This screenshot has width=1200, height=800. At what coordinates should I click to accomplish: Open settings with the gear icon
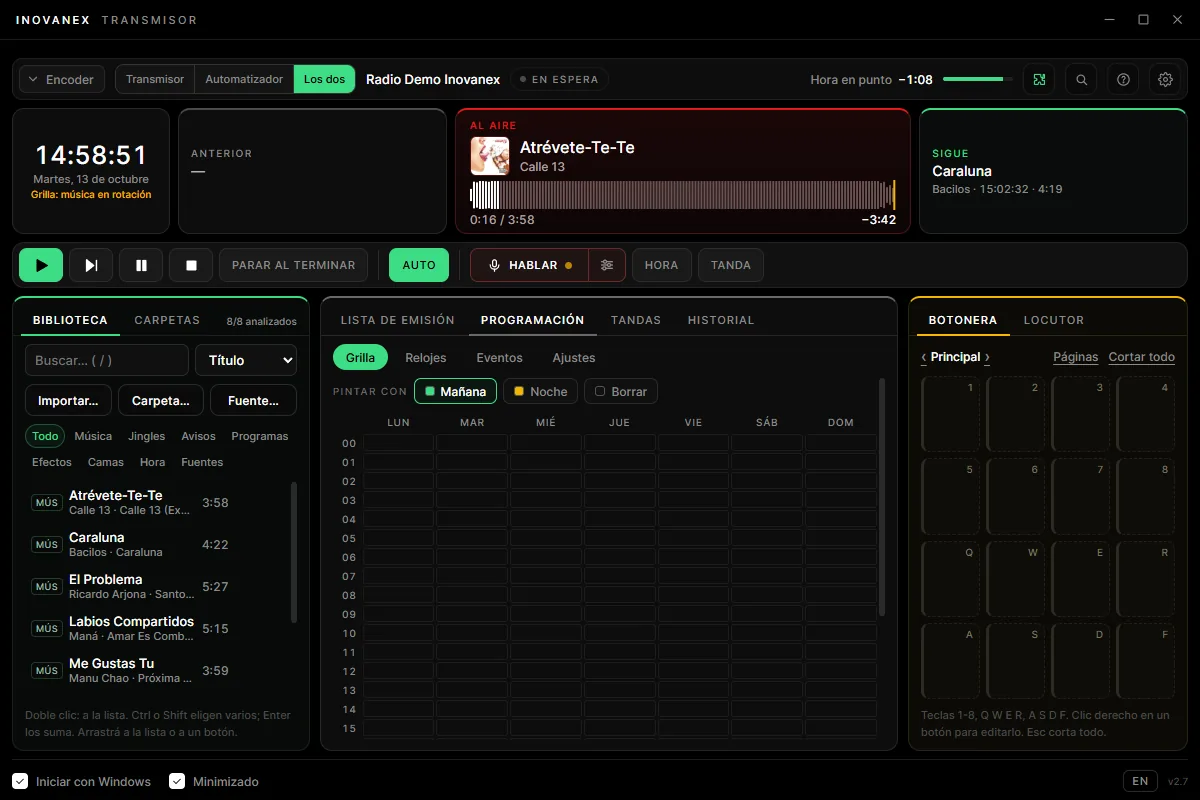[1165, 80]
